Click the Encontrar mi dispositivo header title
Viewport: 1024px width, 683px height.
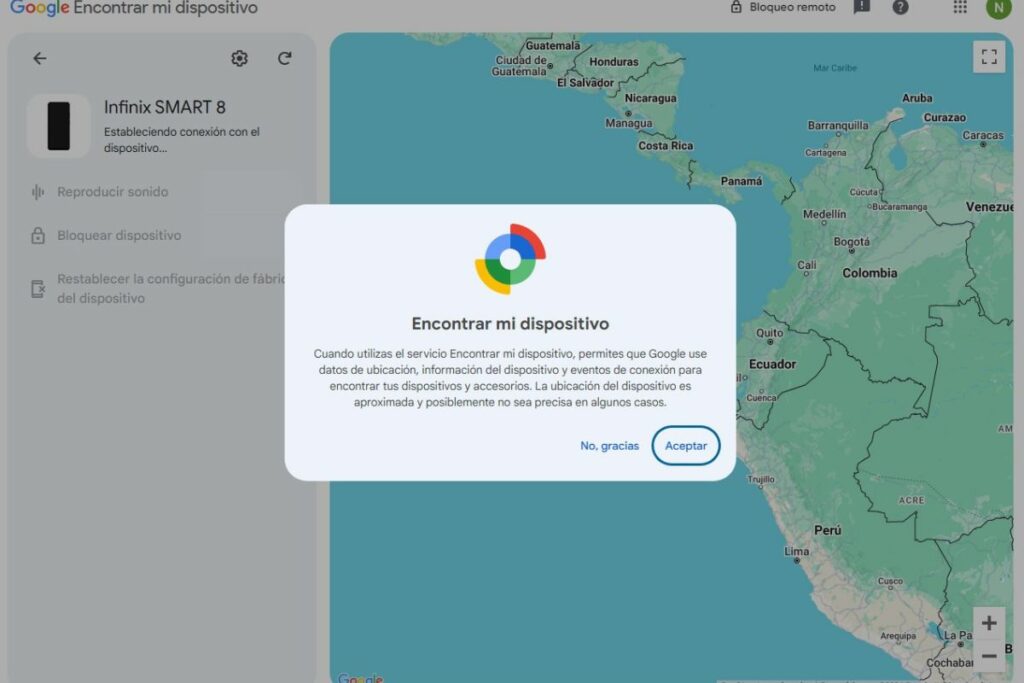(165, 8)
